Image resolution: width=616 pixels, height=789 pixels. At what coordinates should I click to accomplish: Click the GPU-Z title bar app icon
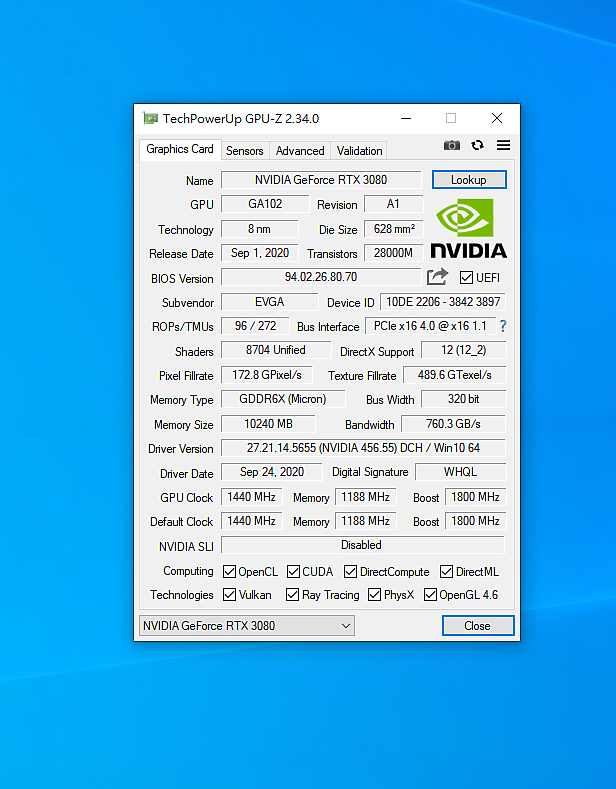[150, 118]
